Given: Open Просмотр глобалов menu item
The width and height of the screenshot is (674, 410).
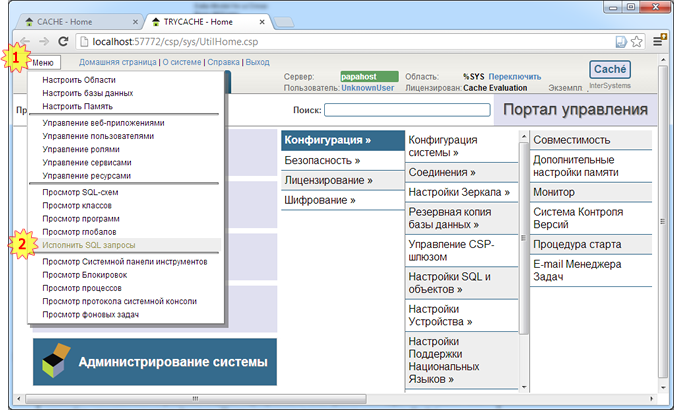Looking at the screenshot, I should point(79,233).
